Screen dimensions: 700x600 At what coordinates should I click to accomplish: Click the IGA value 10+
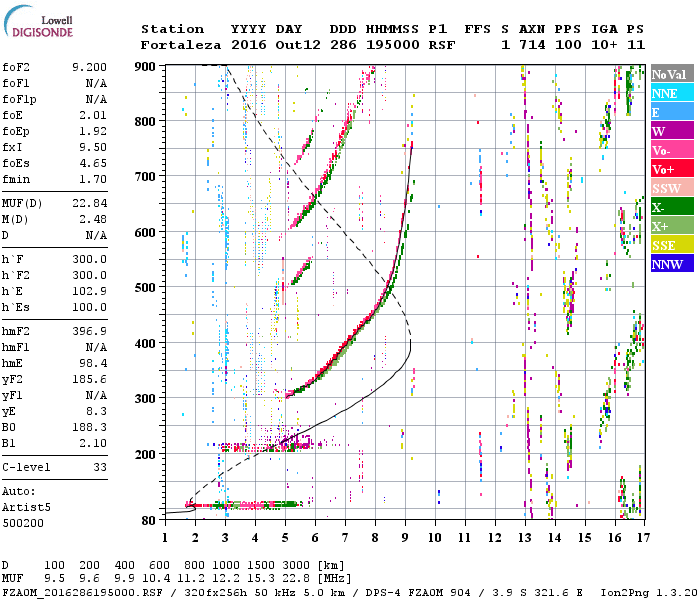pos(604,45)
